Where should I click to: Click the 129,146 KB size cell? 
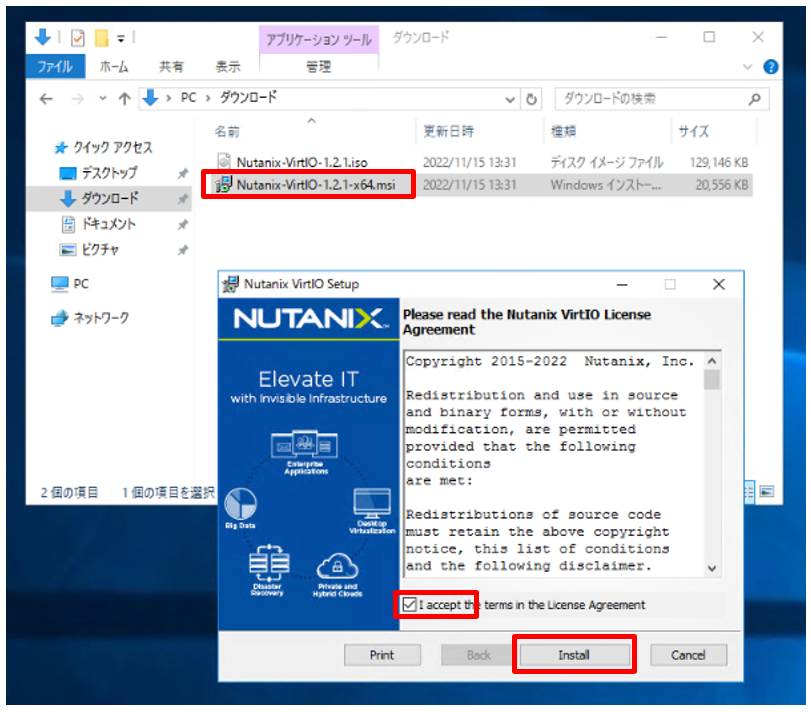point(718,162)
